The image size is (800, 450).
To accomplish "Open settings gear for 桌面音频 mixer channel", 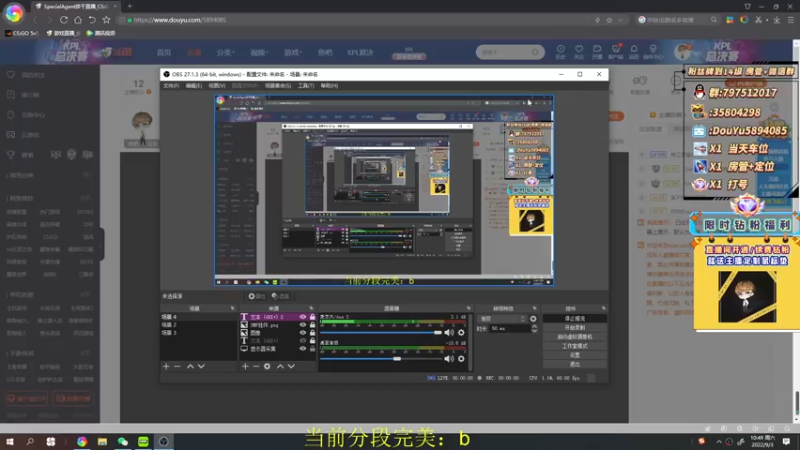I will tap(461, 359).
